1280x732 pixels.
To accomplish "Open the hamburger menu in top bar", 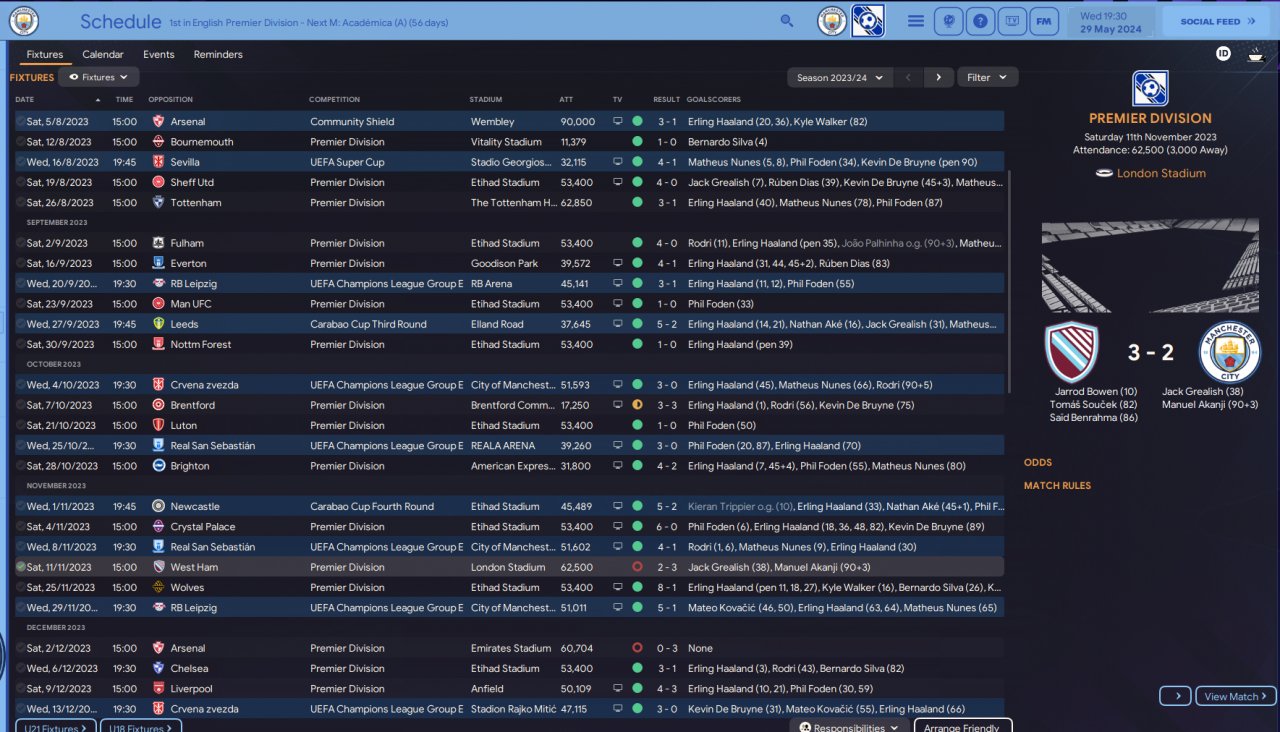I will pyautogui.click(x=916, y=21).
